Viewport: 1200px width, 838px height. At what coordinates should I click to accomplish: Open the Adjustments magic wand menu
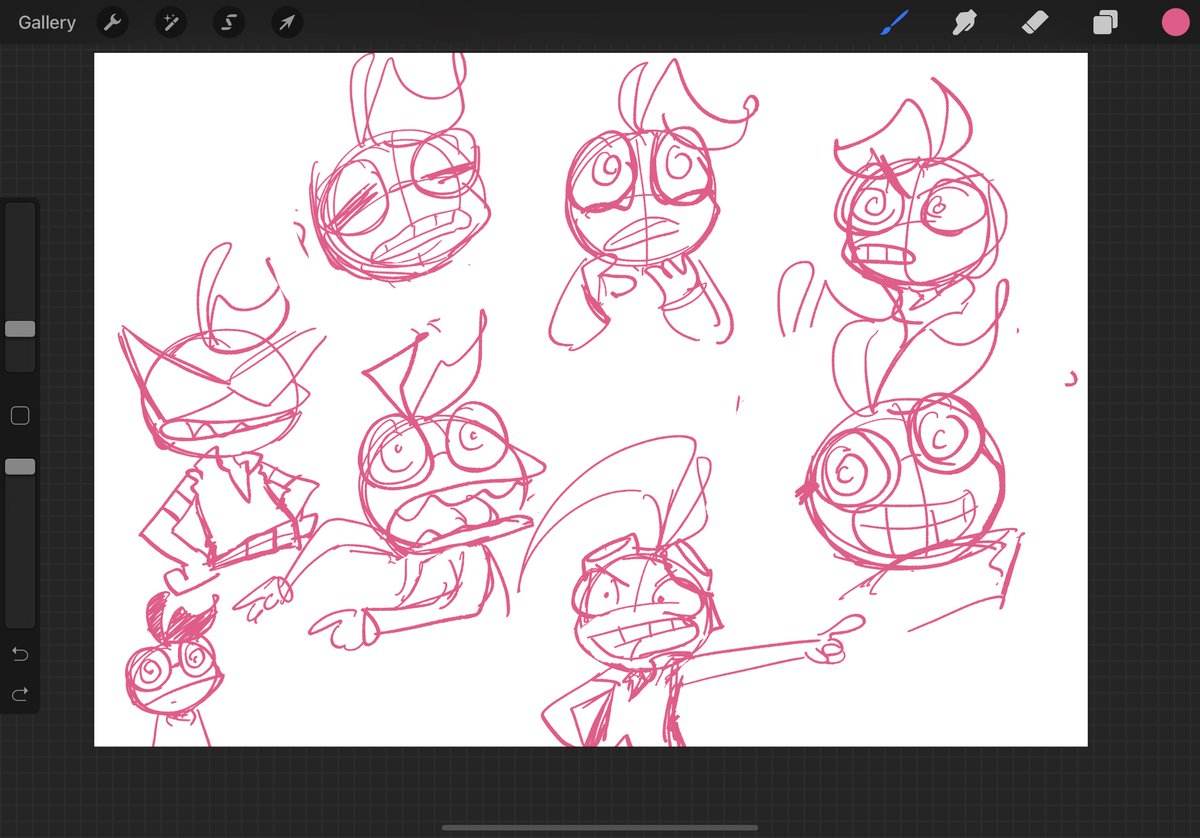pyautogui.click(x=171, y=23)
